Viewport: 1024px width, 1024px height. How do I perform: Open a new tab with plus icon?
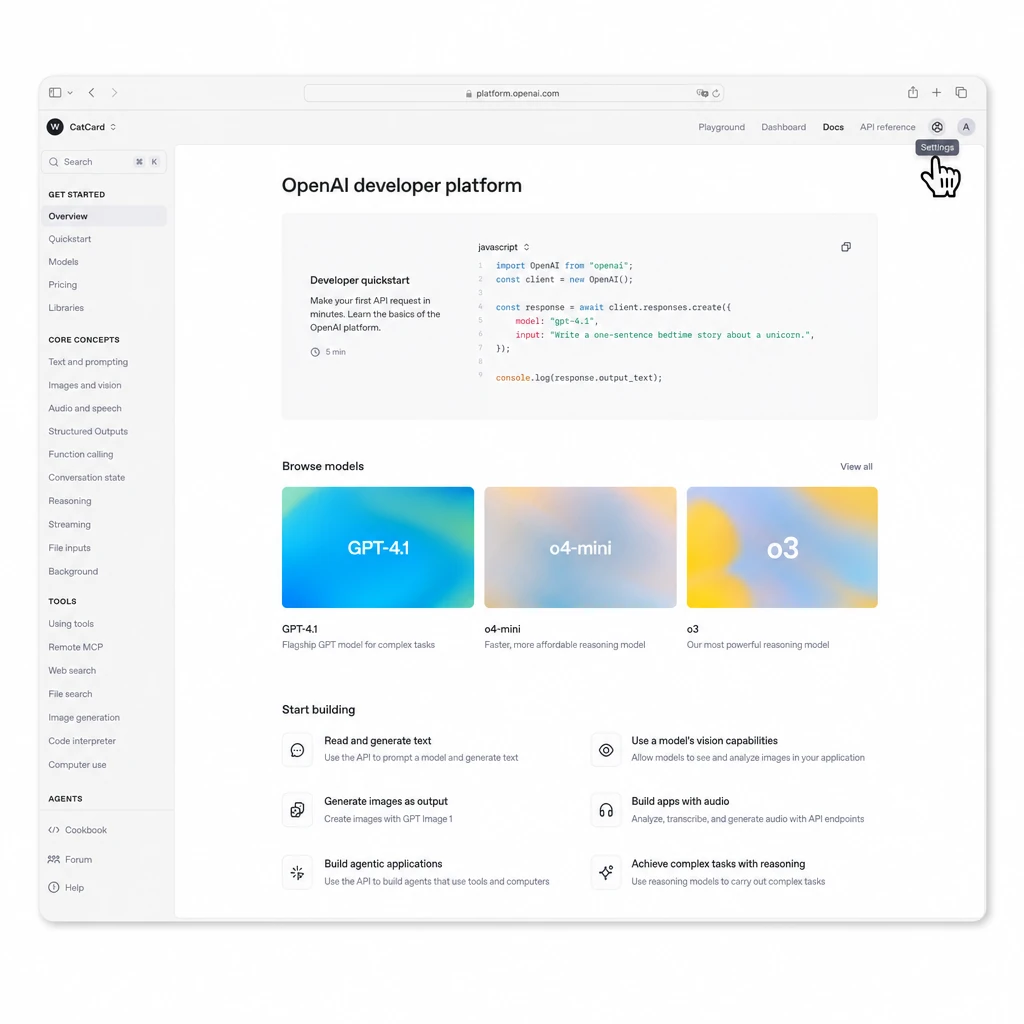[x=936, y=93]
